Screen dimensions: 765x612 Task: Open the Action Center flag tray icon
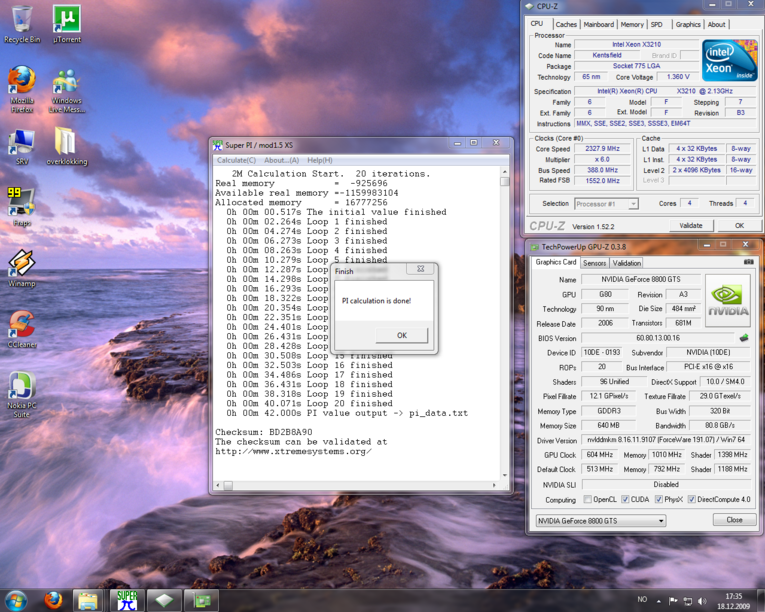click(673, 601)
